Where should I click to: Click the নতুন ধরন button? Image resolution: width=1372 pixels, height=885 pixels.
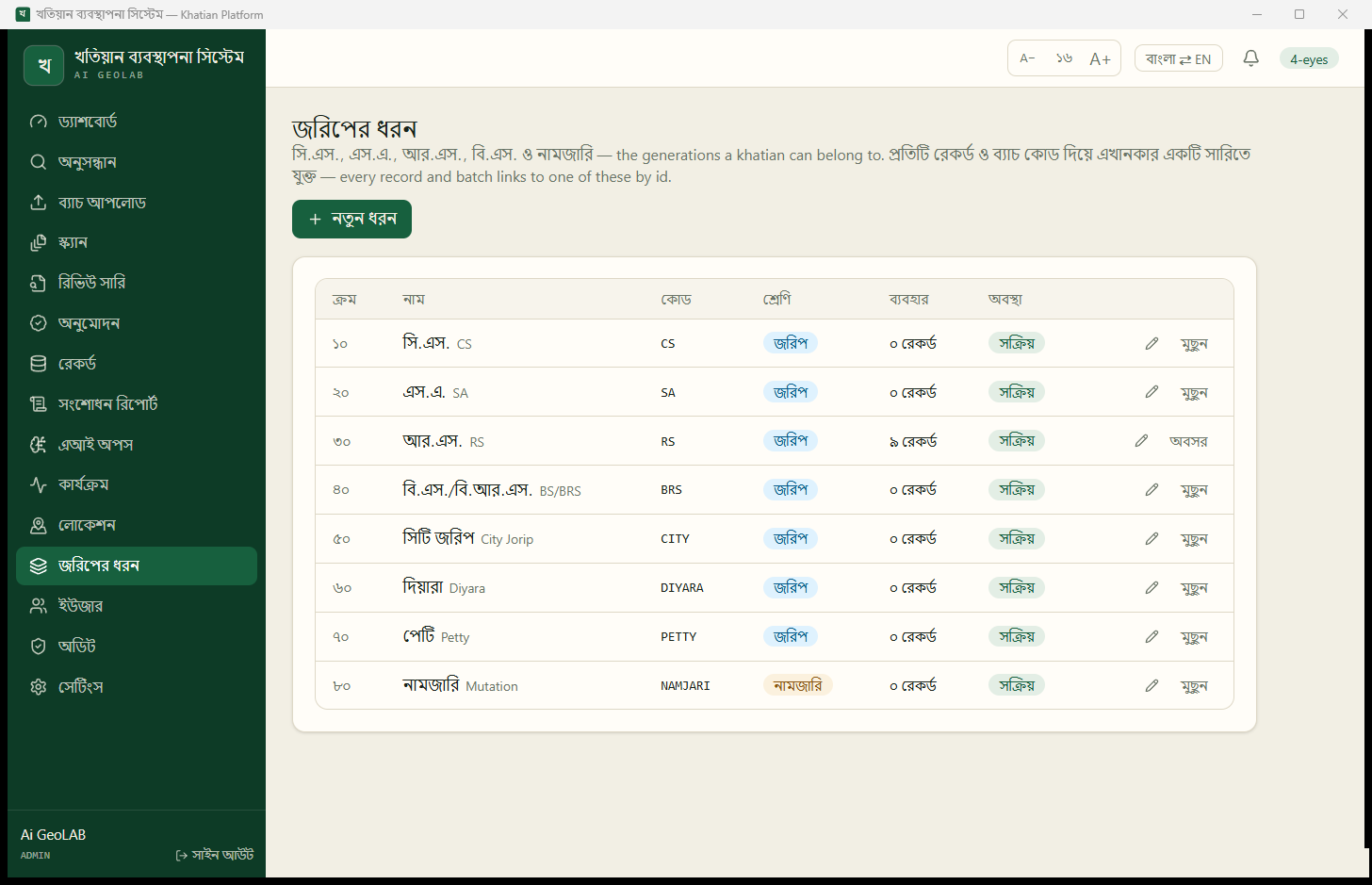[351, 219]
